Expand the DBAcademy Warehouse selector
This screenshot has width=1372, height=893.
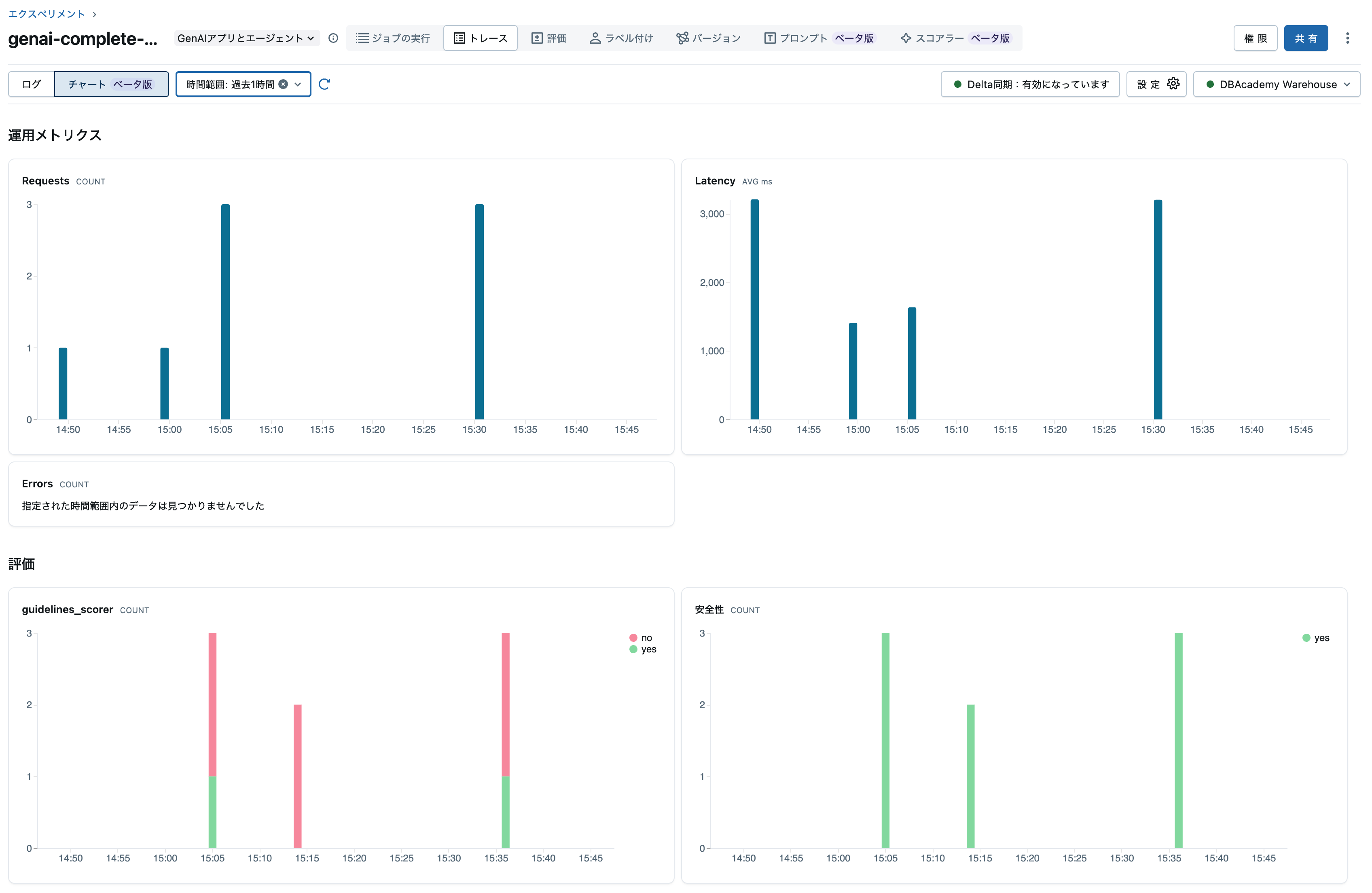tap(1276, 84)
